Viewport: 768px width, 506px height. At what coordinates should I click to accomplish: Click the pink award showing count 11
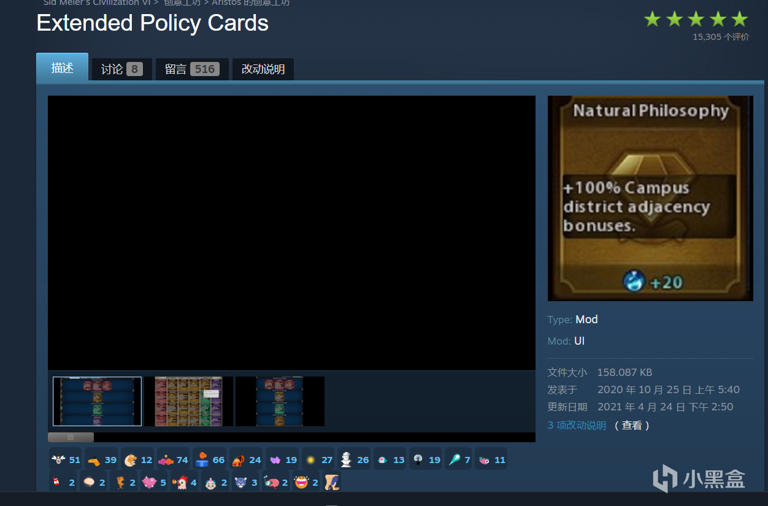485,460
